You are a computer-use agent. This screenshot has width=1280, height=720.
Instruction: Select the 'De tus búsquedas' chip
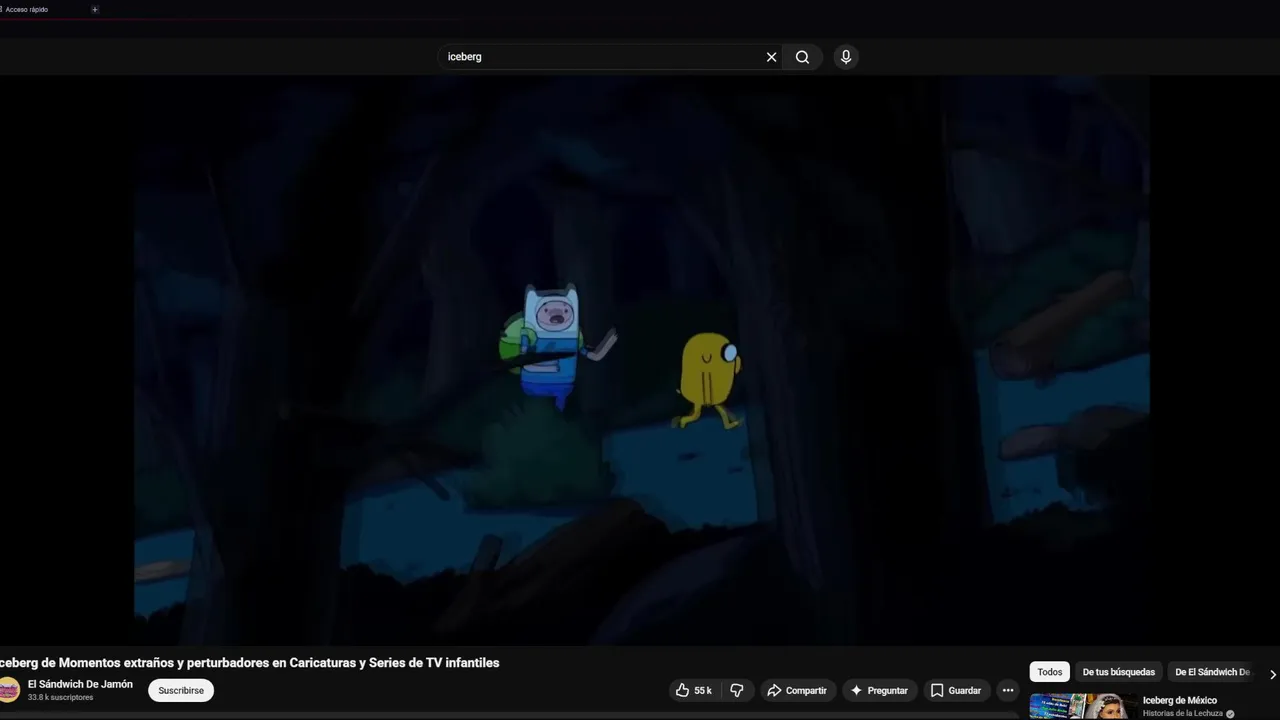click(x=1118, y=672)
